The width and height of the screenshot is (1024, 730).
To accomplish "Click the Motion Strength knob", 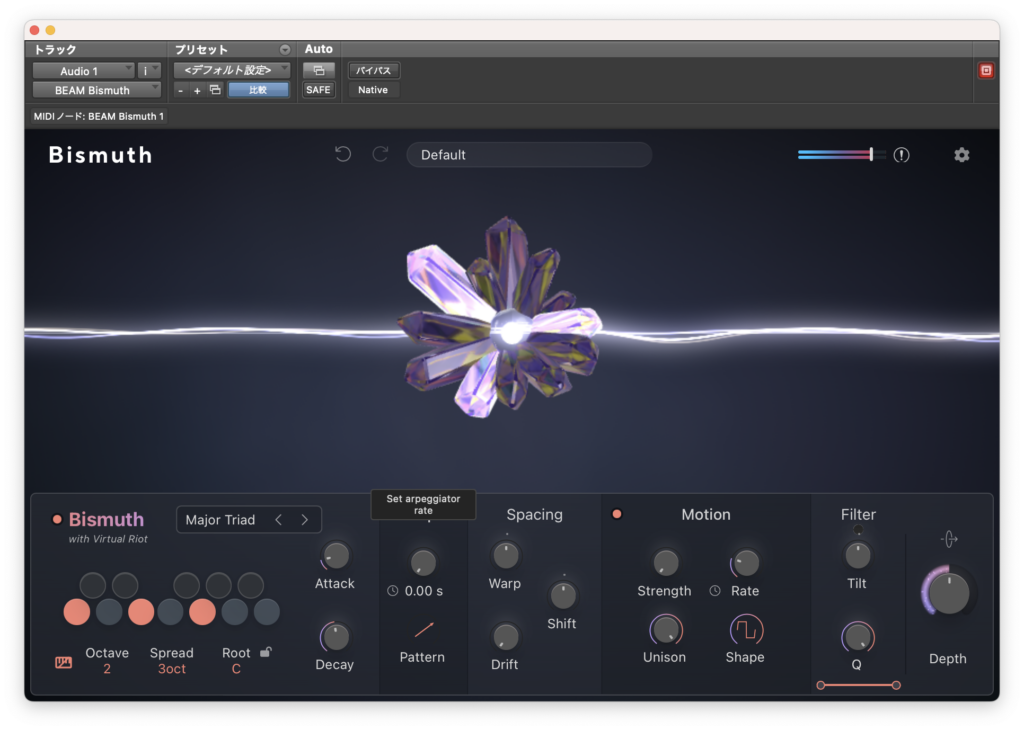I will click(x=665, y=562).
